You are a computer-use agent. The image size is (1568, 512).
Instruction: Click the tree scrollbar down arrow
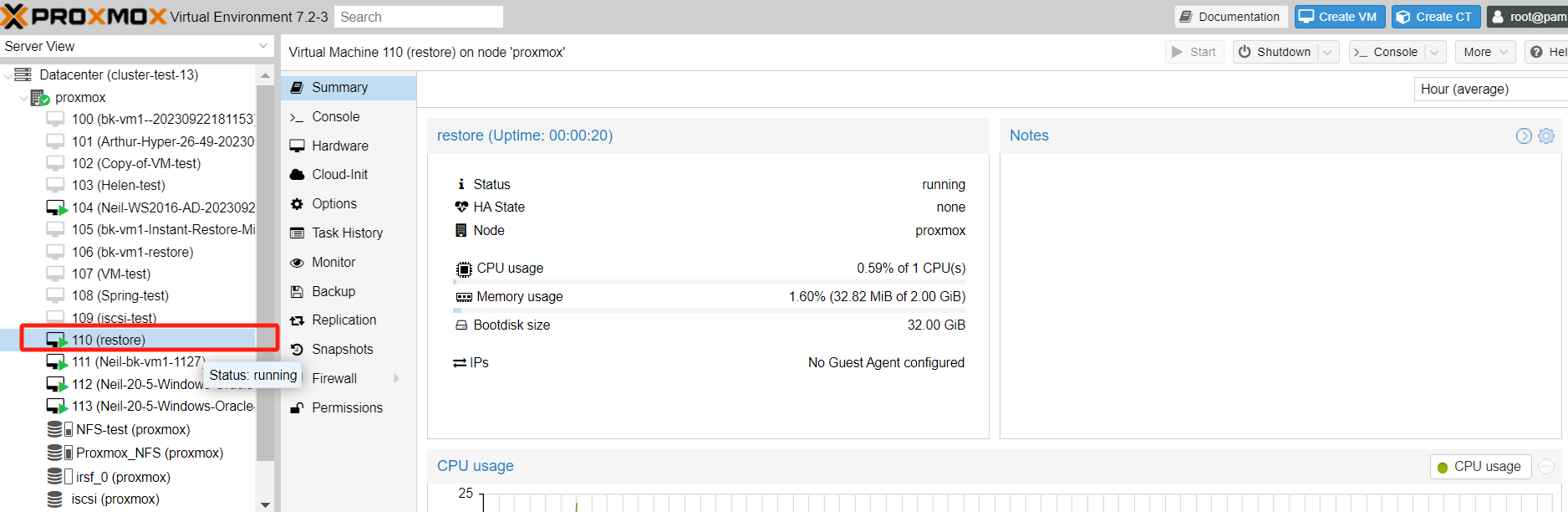coord(265,504)
